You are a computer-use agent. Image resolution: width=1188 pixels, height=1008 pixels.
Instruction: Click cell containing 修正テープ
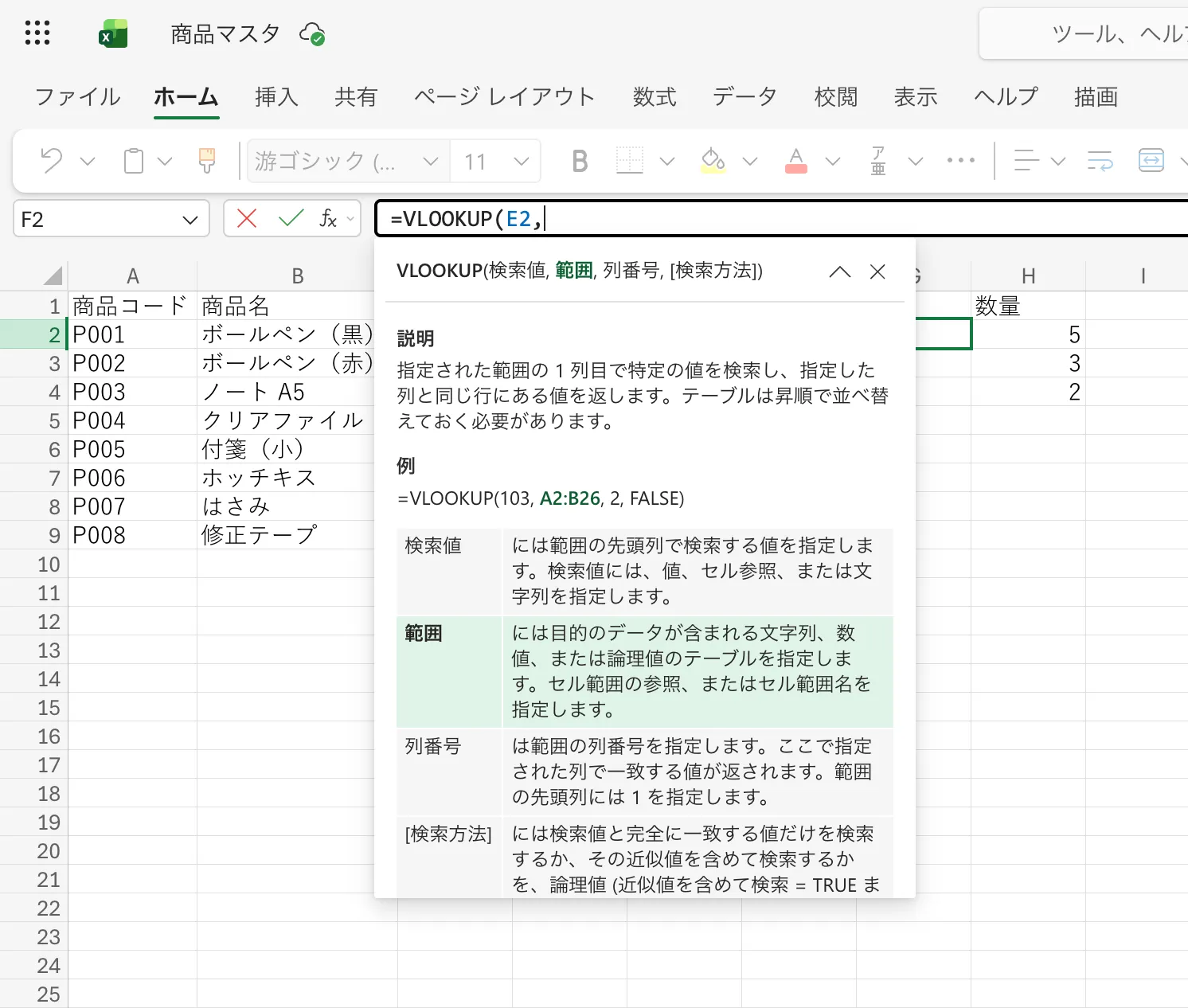286,535
